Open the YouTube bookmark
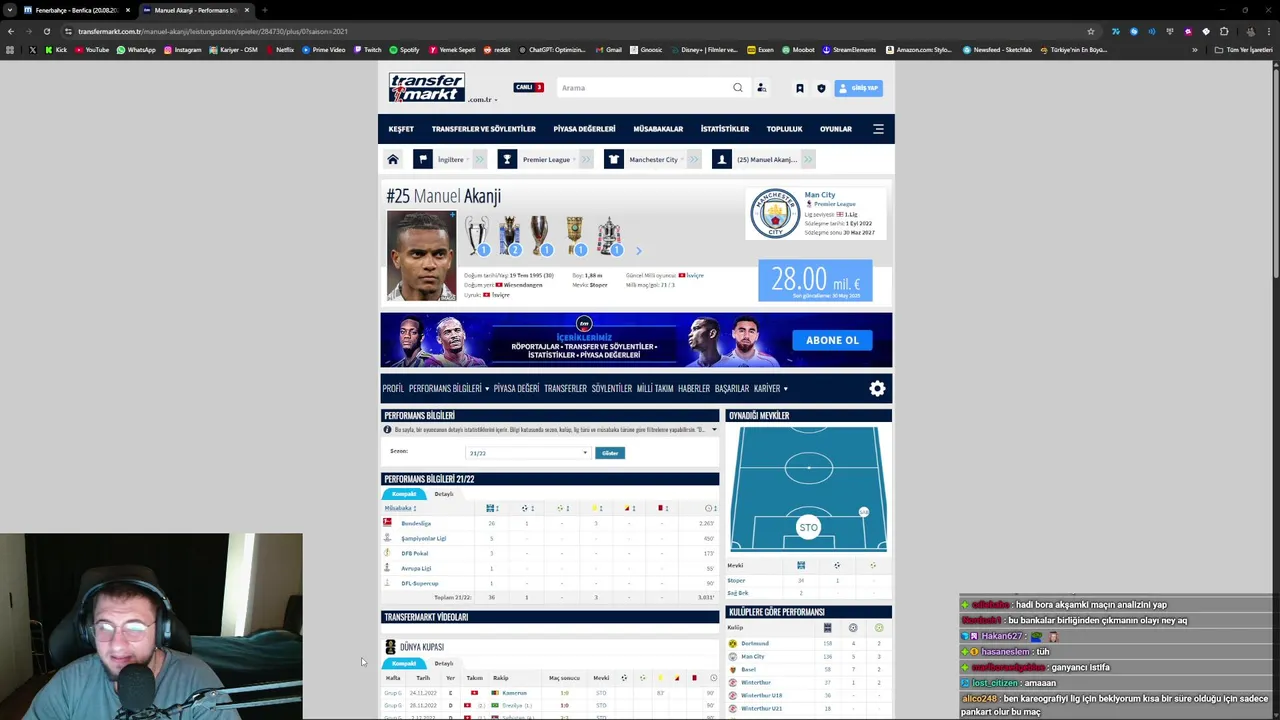1280x720 pixels. pyautogui.click(x=92, y=49)
